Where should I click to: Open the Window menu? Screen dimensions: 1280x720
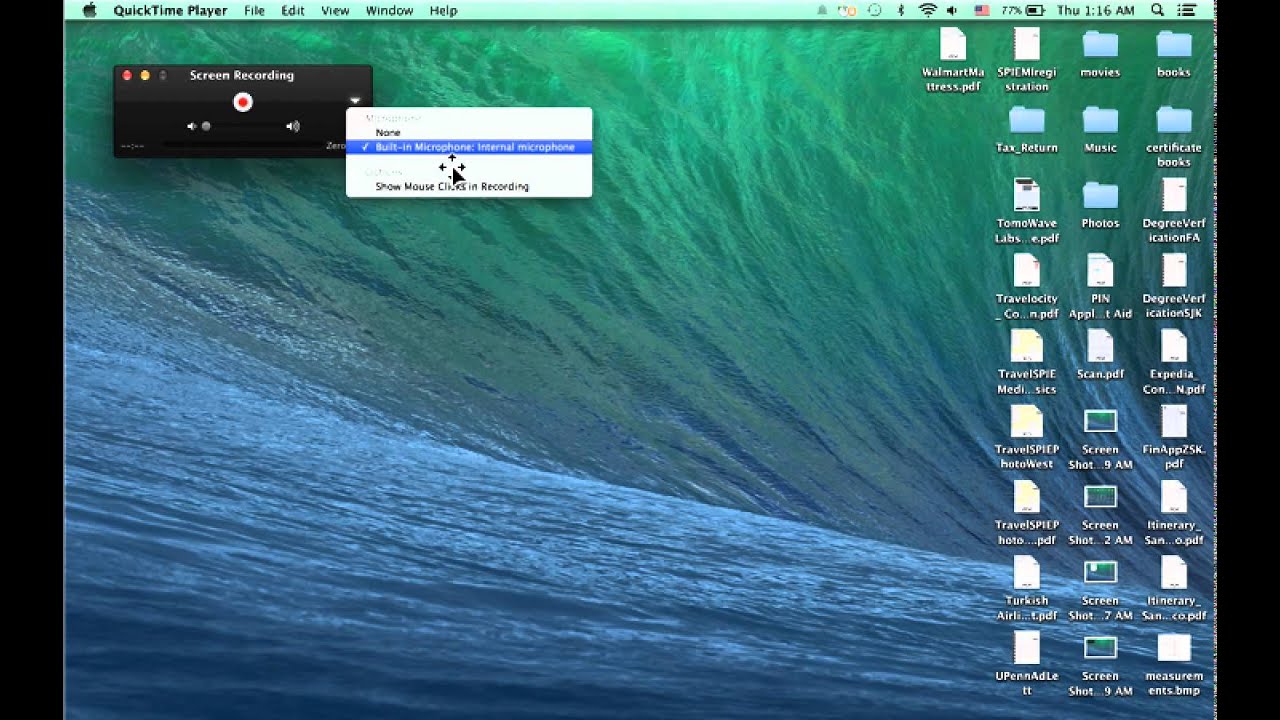click(389, 10)
